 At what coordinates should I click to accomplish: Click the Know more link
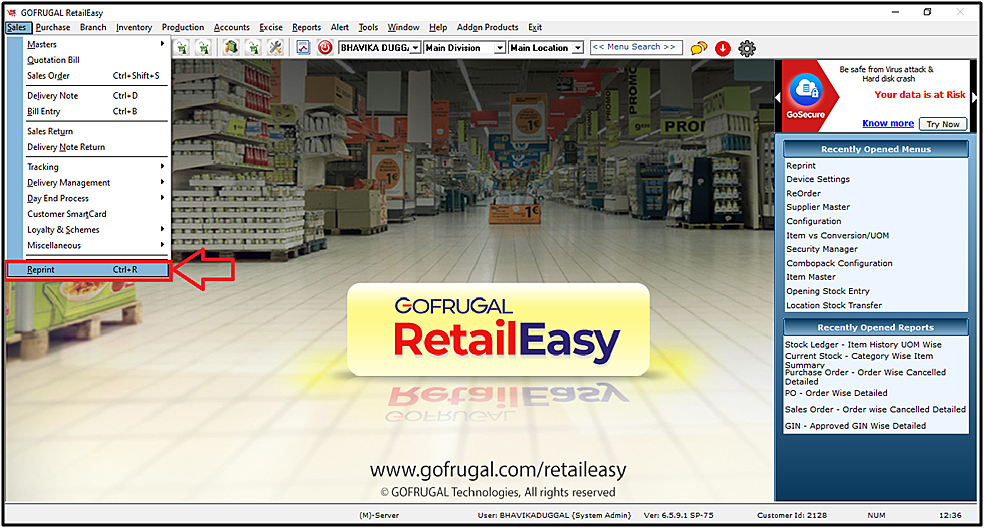[887, 123]
